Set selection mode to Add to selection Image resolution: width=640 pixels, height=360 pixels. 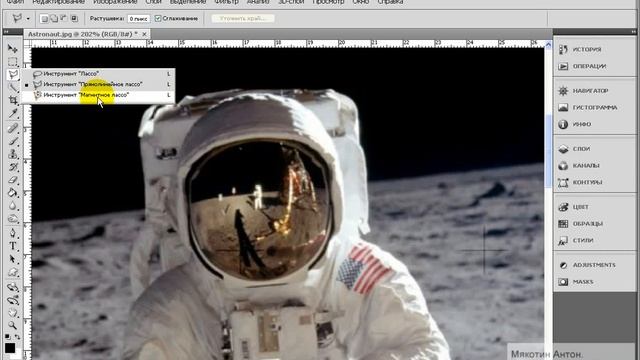(x=54, y=19)
